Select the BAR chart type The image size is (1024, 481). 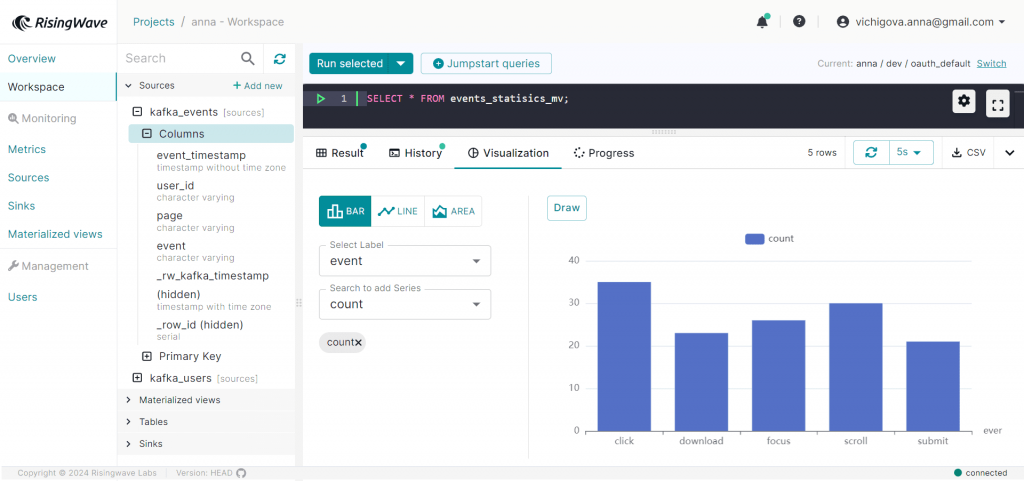tap(345, 211)
